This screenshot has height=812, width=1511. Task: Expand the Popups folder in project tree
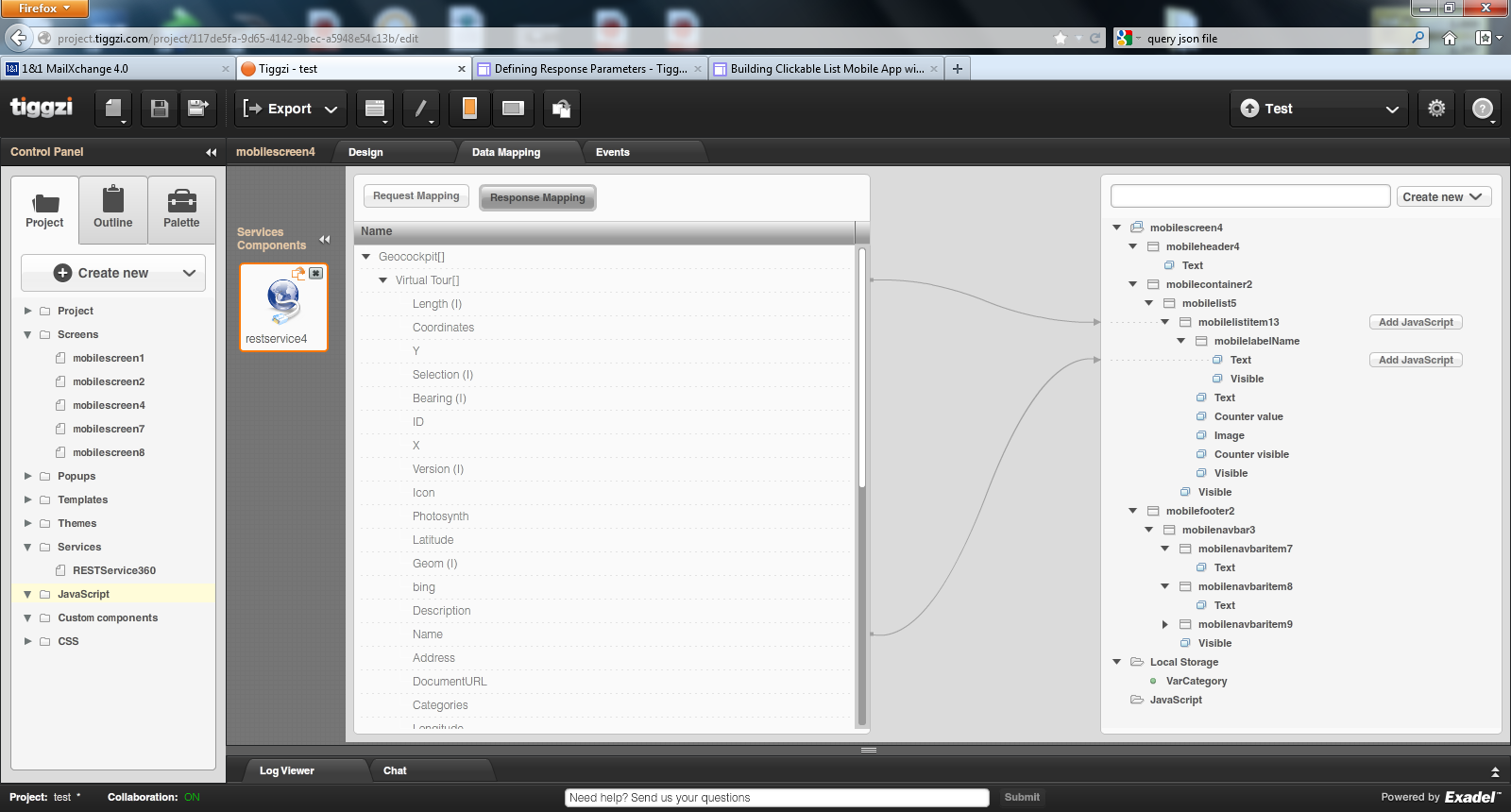(x=27, y=476)
